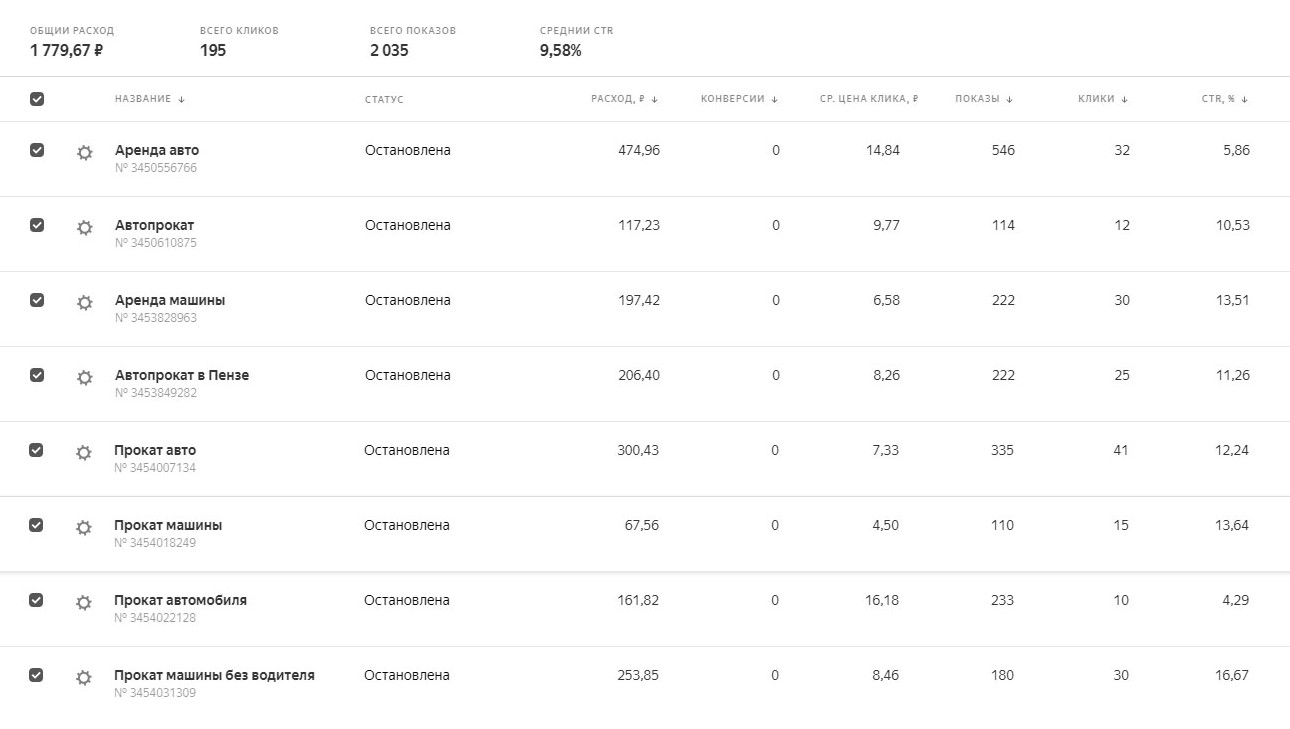Open gear menu for Автопрокат в Пензе
Image resolution: width=1290 pixels, height=729 pixels.
click(85, 377)
